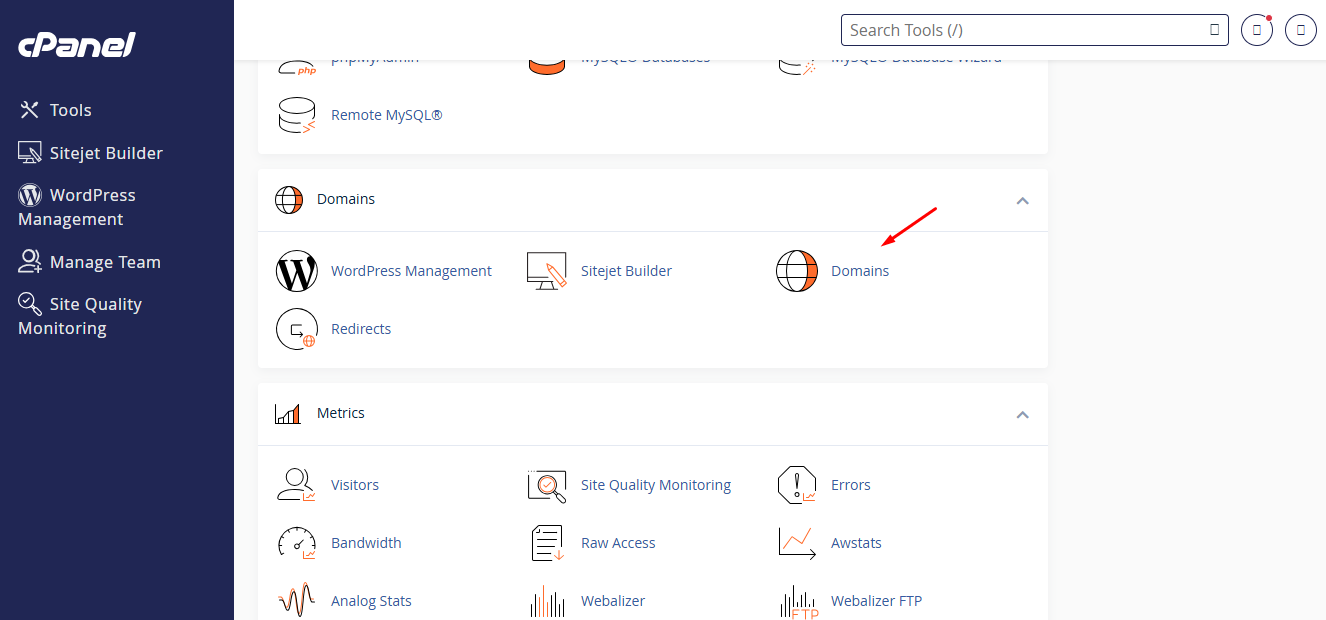Click the Analog Stats link
This screenshot has width=1326, height=620.
coord(371,601)
